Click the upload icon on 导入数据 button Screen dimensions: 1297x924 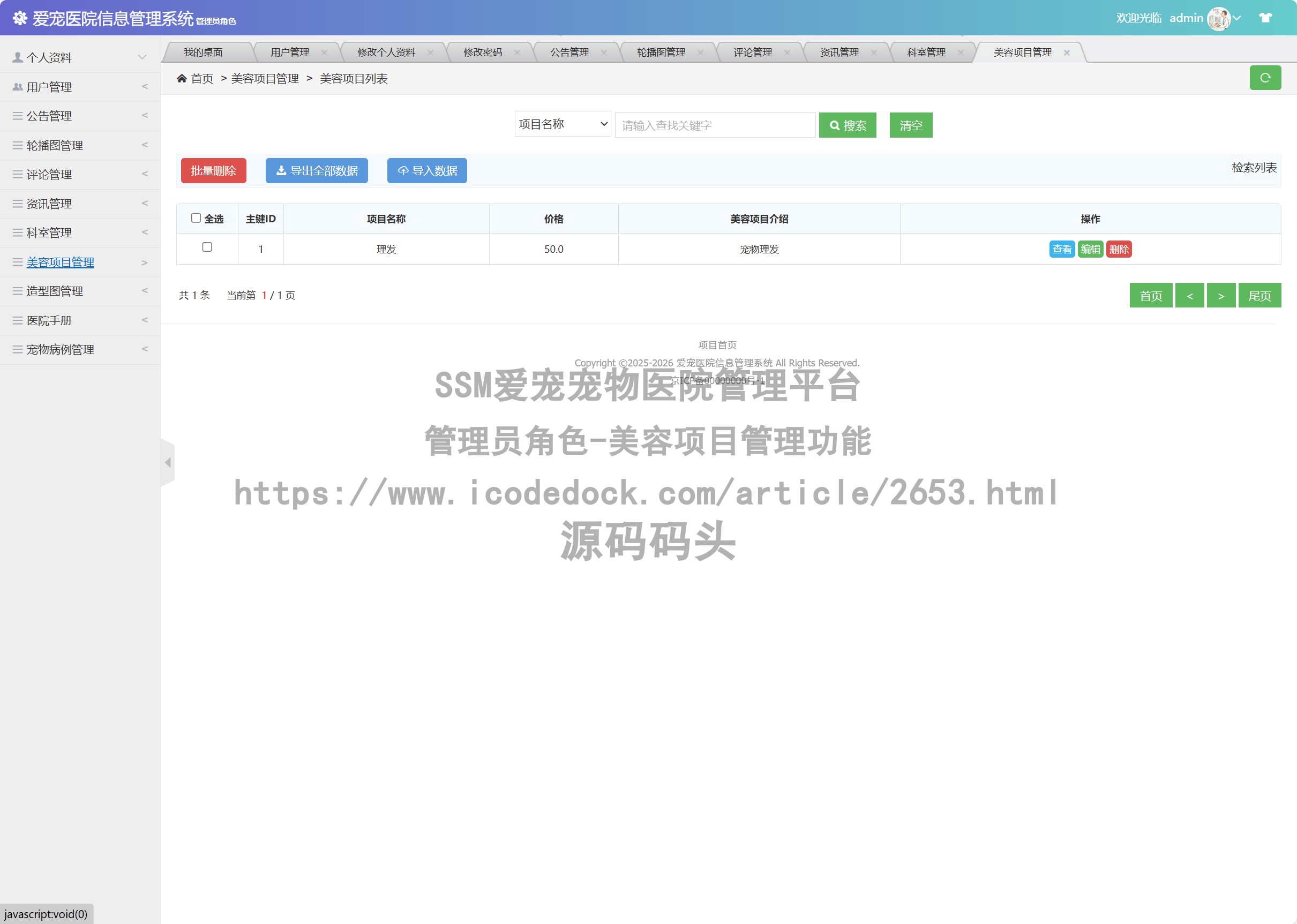(x=403, y=170)
